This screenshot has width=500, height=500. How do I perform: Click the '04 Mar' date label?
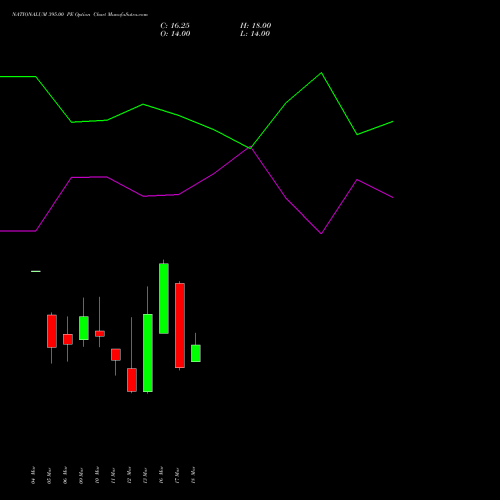coord(33,475)
